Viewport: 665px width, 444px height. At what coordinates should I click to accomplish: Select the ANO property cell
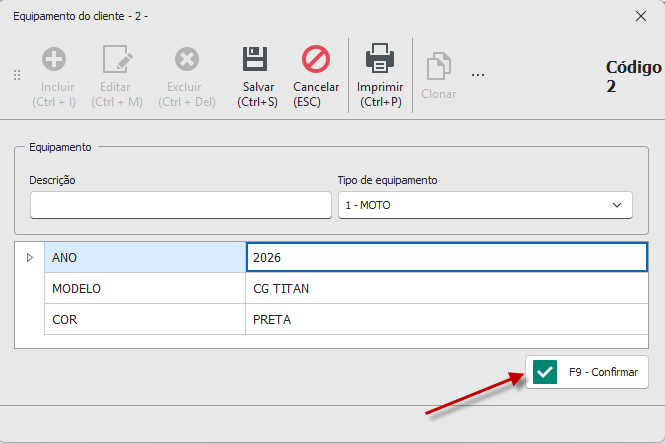[145, 257]
